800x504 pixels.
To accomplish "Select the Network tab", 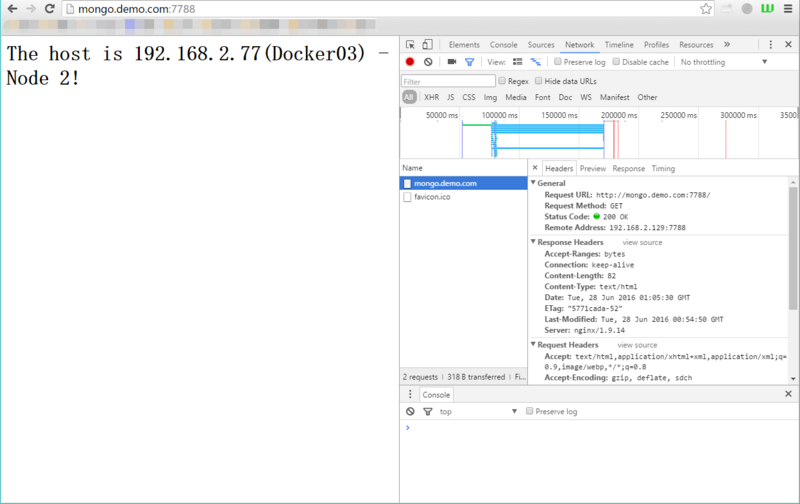I will point(579,45).
